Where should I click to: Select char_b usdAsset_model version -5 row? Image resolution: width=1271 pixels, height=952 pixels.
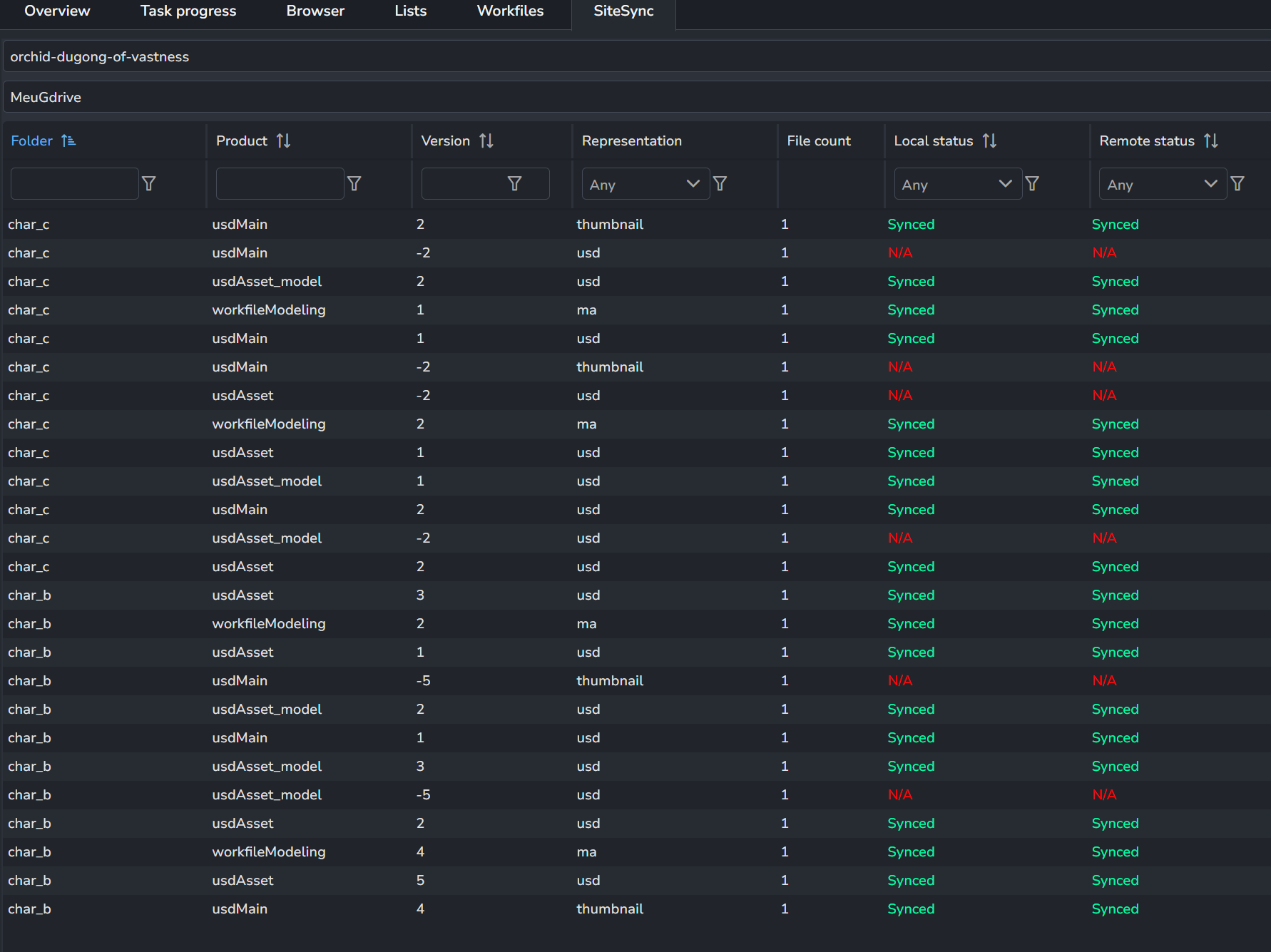(635, 795)
